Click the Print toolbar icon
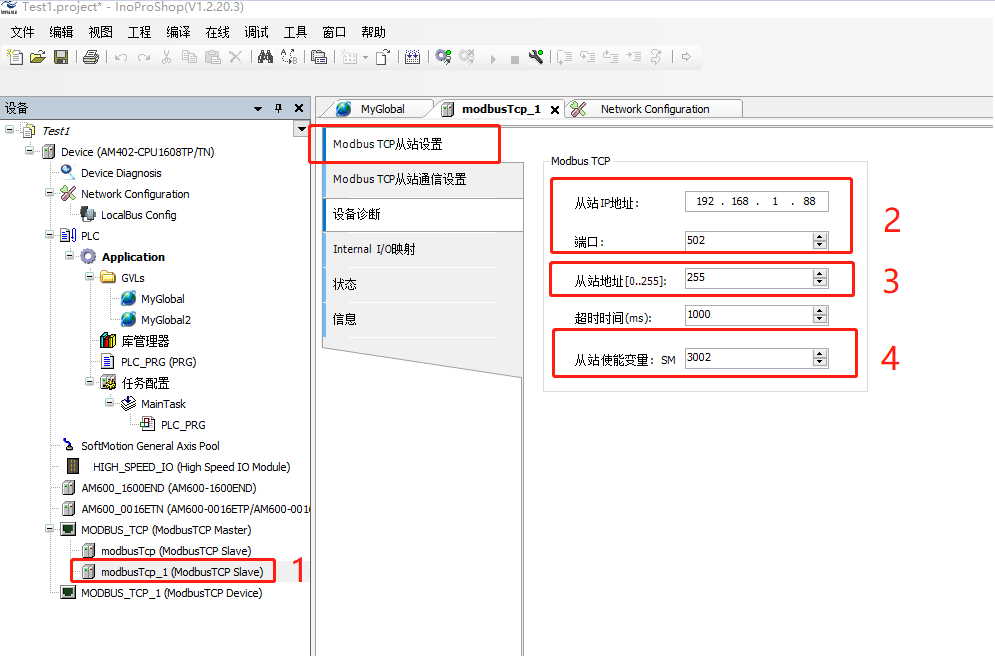This screenshot has width=995, height=664. [x=91, y=57]
